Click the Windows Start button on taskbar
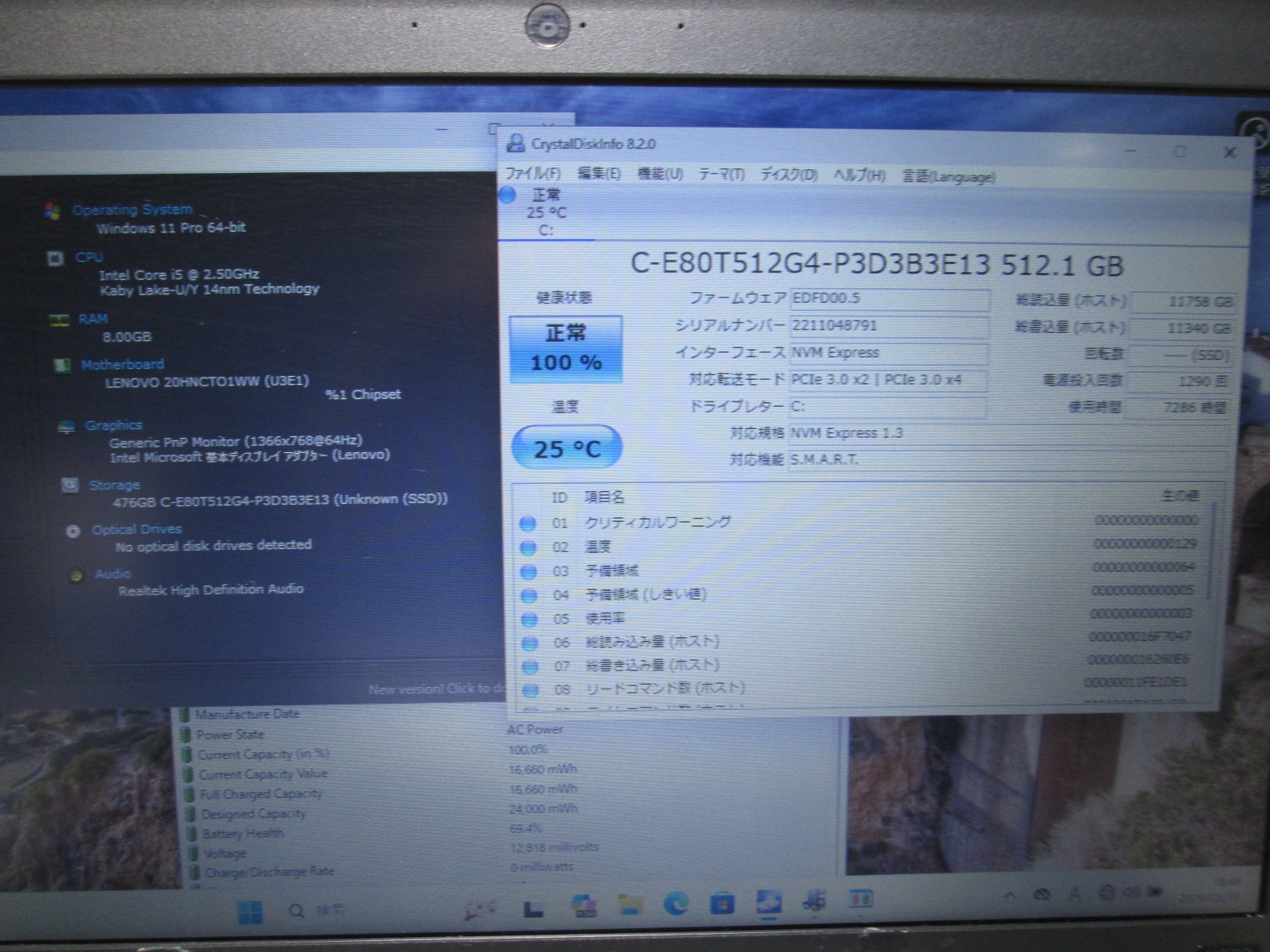The image size is (1270, 952). (249, 911)
